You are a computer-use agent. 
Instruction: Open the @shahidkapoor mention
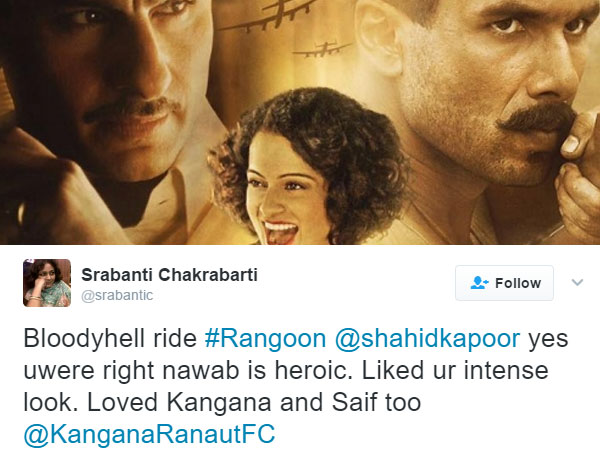point(427,339)
